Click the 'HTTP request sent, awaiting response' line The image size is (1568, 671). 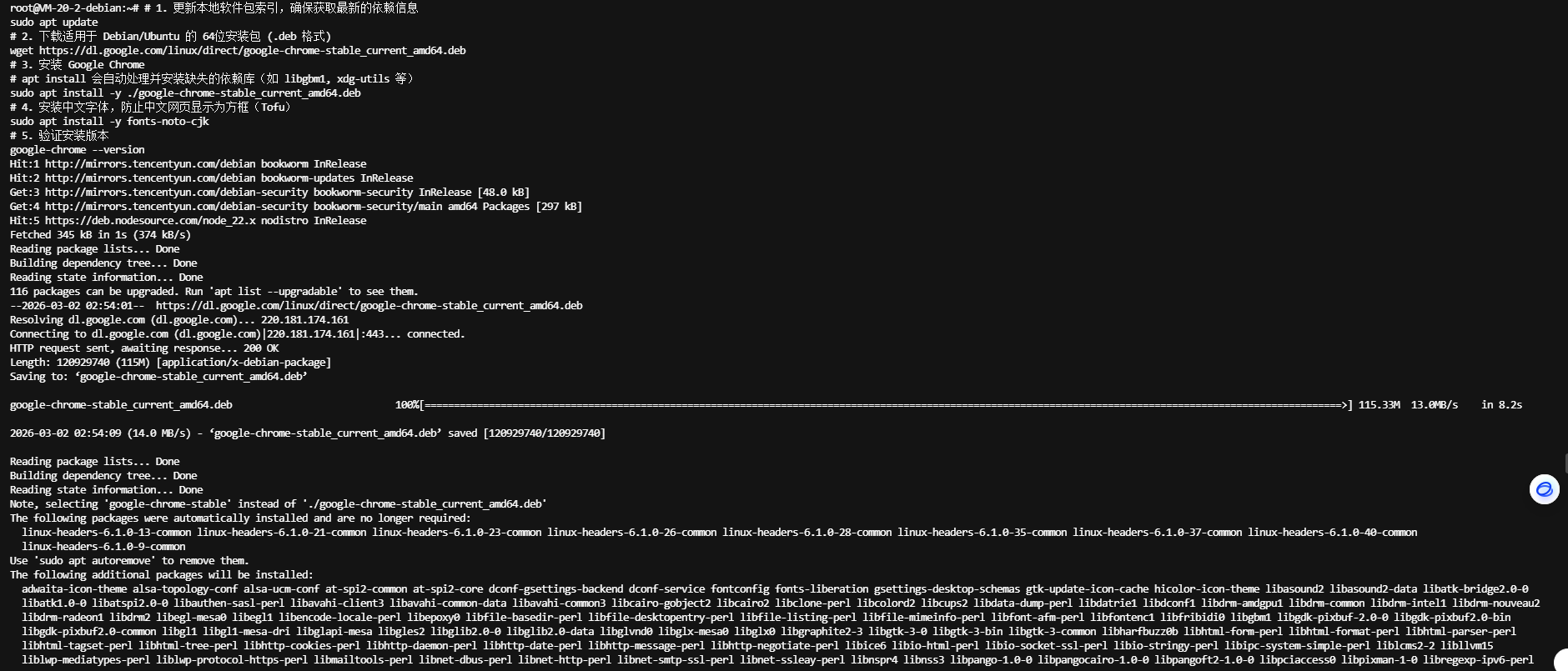pyautogui.click(x=143, y=348)
